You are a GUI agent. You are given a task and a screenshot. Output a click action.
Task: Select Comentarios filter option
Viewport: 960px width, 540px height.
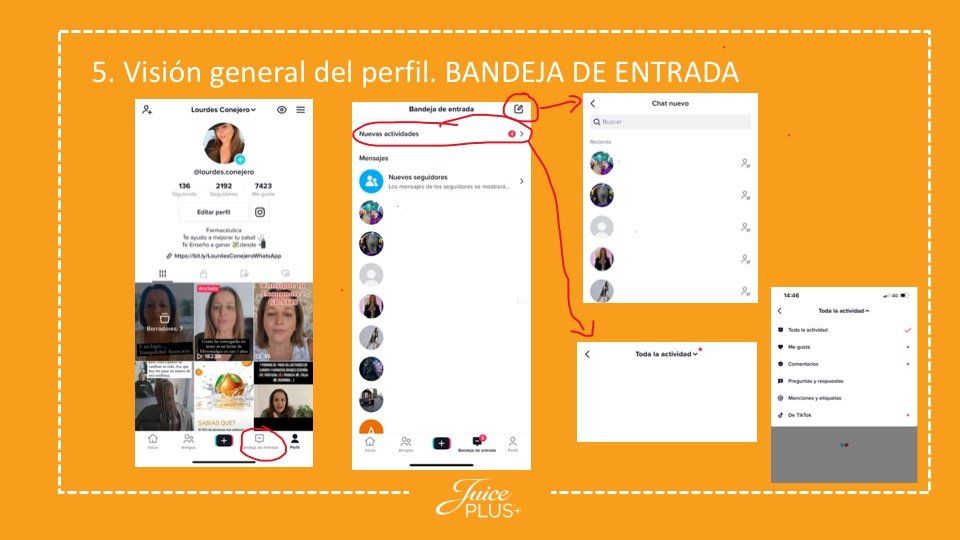click(x=844, y=364)
